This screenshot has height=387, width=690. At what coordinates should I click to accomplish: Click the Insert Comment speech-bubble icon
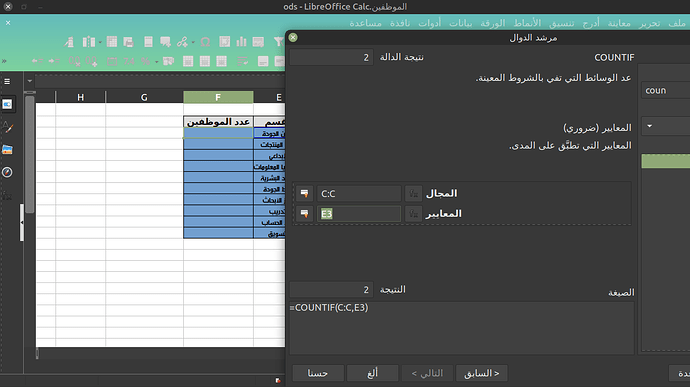pos(165,42)
